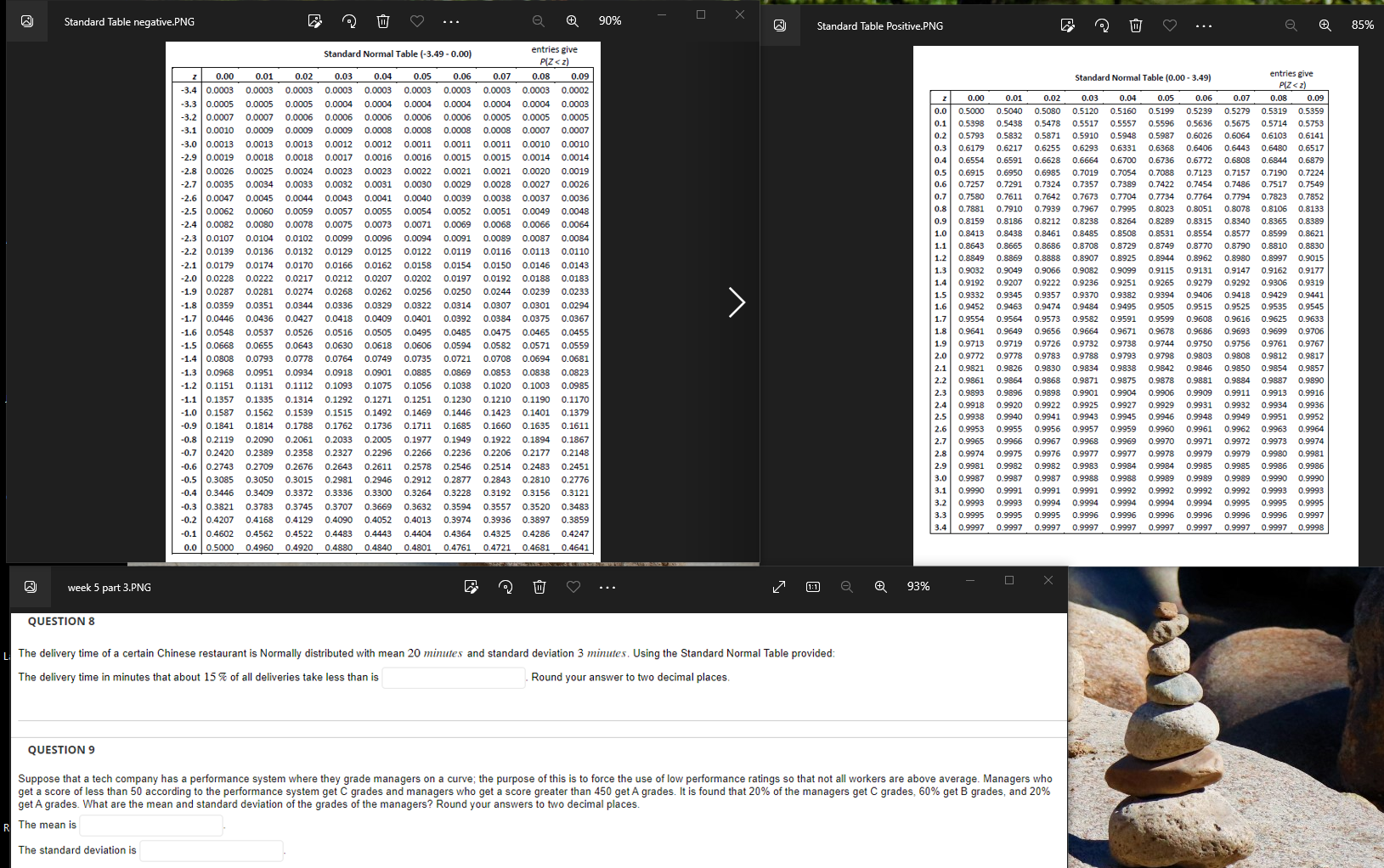Screen dimensions: 1384x868
Task: Zoom out in Standard Table negative window
Action: tap(539, 21)
